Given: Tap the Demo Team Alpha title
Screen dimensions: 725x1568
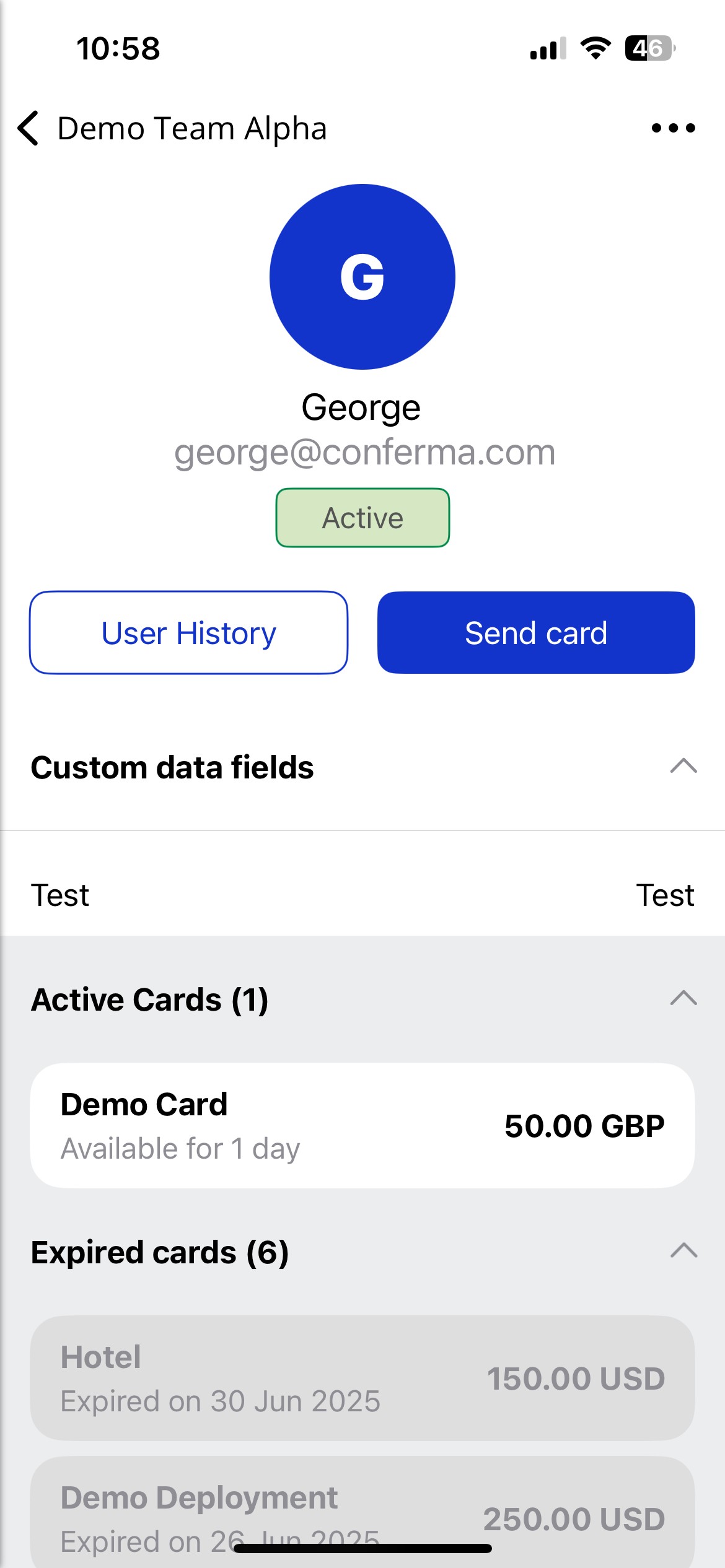Looking at the screenshot, I should [x=192, y=128].
